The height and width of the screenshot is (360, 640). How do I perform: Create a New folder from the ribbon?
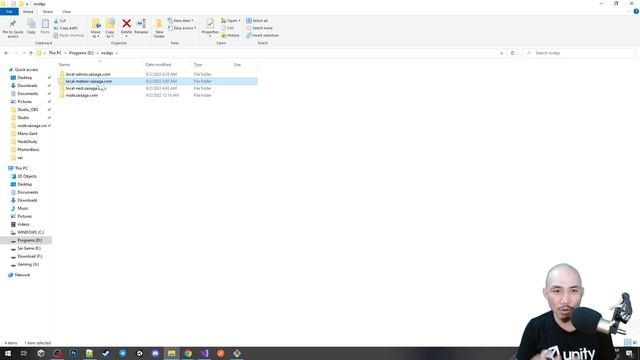(159, 28)
